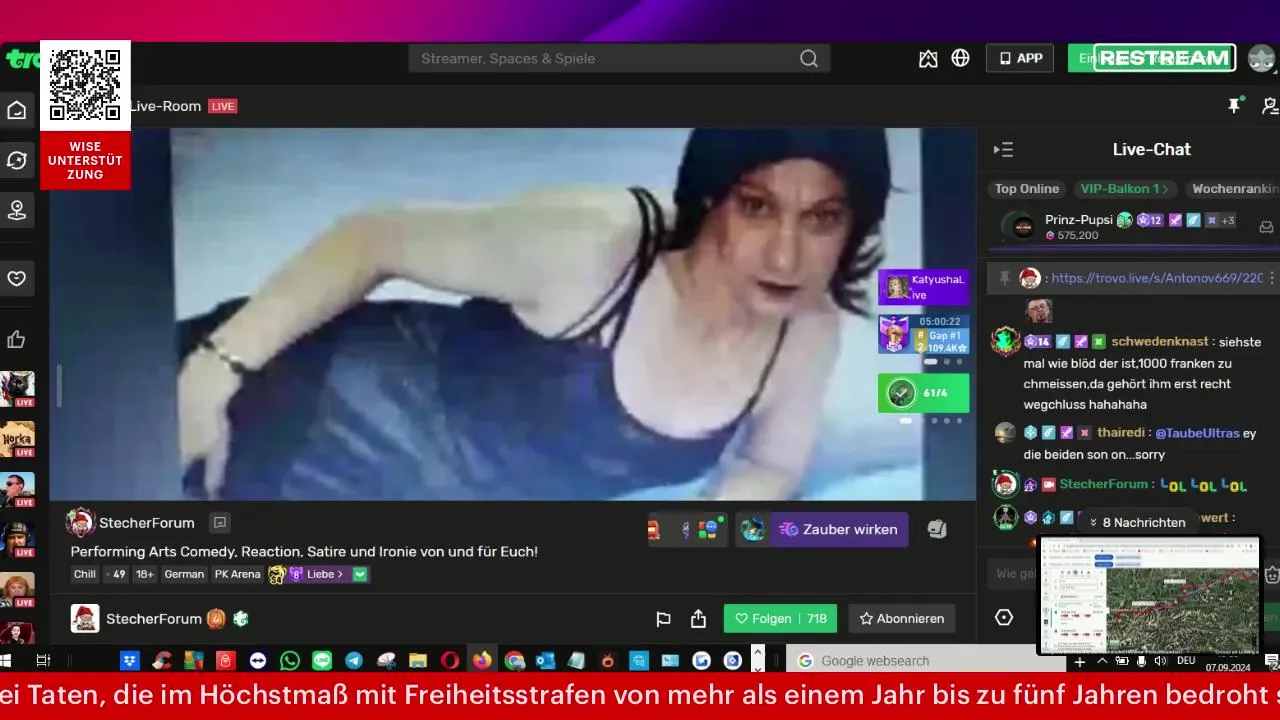Click the share icon below stream
1280x720 pixels.
[699, 619]
